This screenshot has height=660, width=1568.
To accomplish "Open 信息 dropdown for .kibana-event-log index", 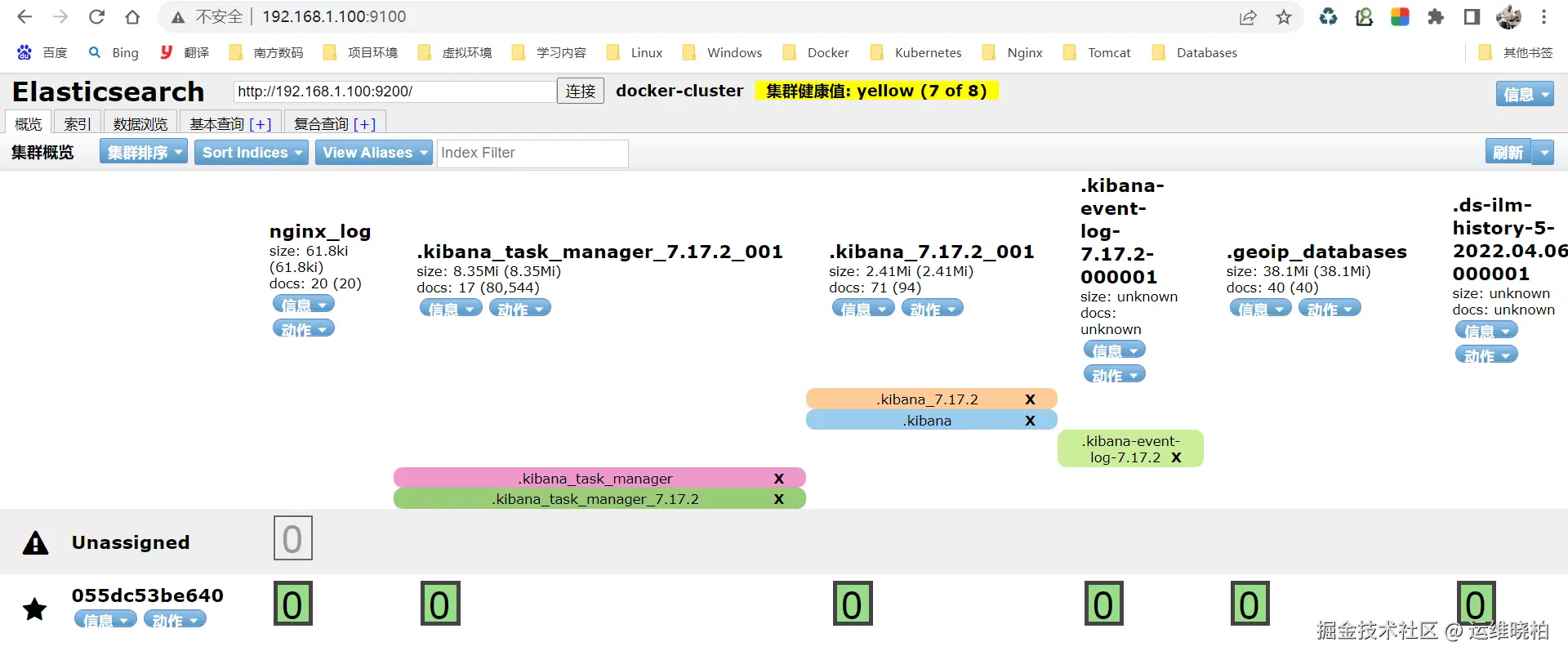I will point(1115,350).
